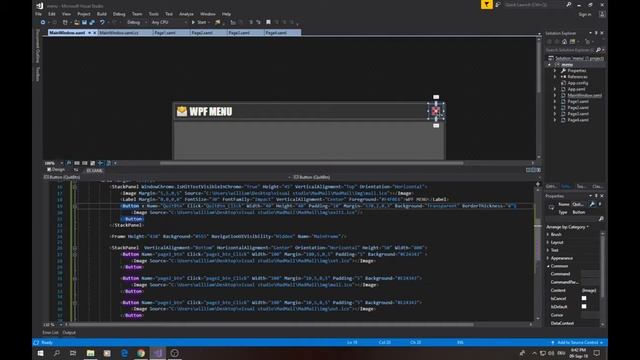Click Add to Source Control
Screen dimensions: 640x360
pos(577,342)
